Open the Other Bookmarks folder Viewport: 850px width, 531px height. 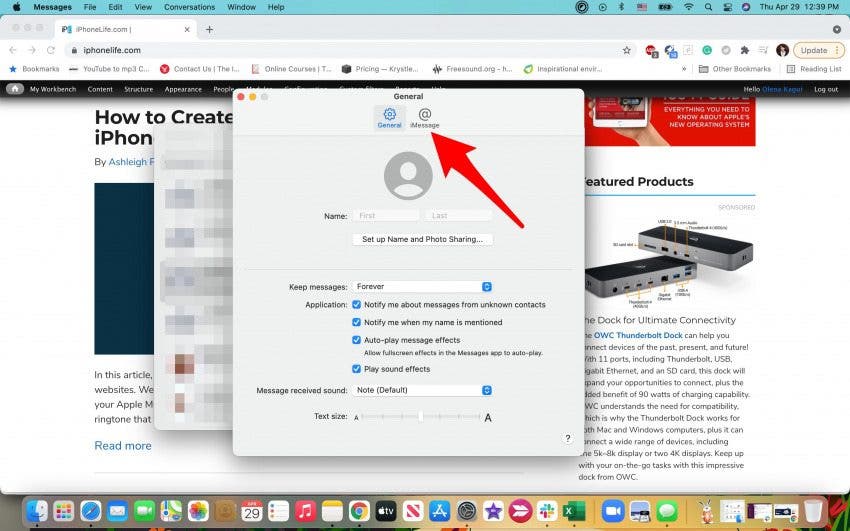coord(735,69)
